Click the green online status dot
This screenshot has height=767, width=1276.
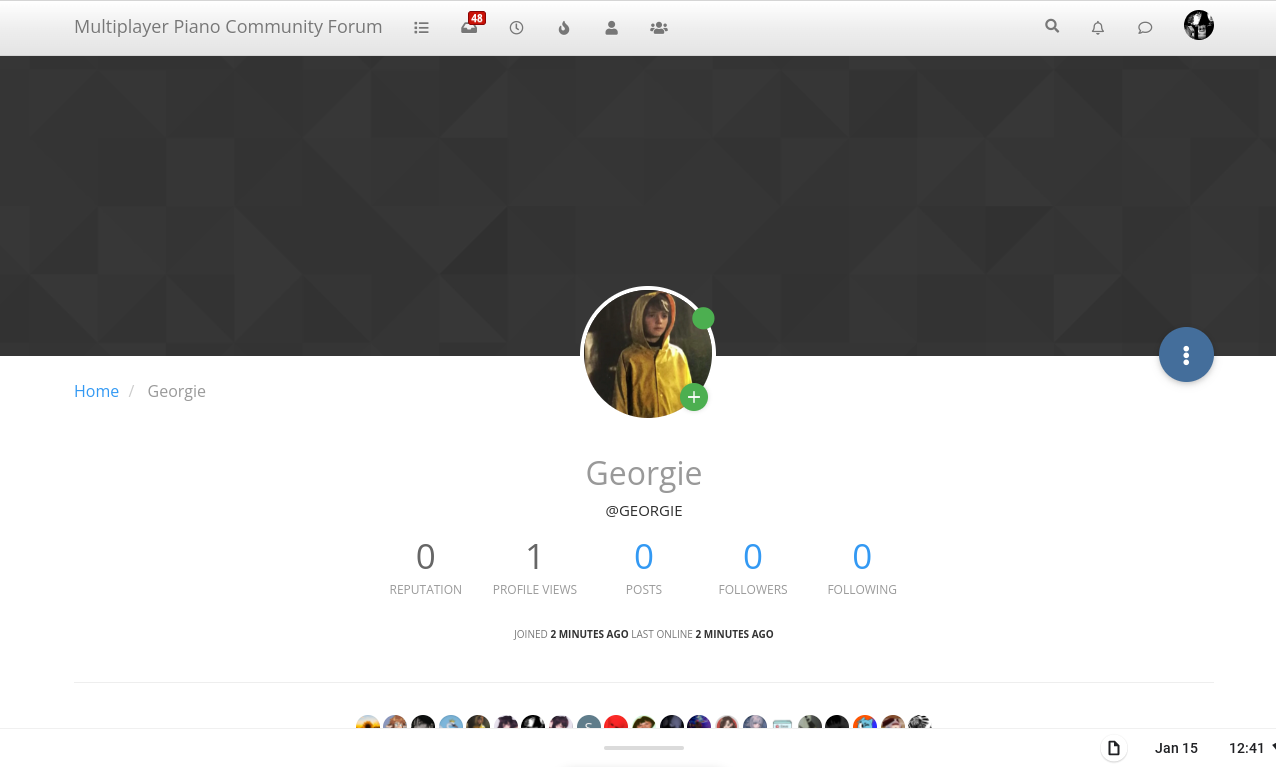pyautogui.click(x=703, y=318)
